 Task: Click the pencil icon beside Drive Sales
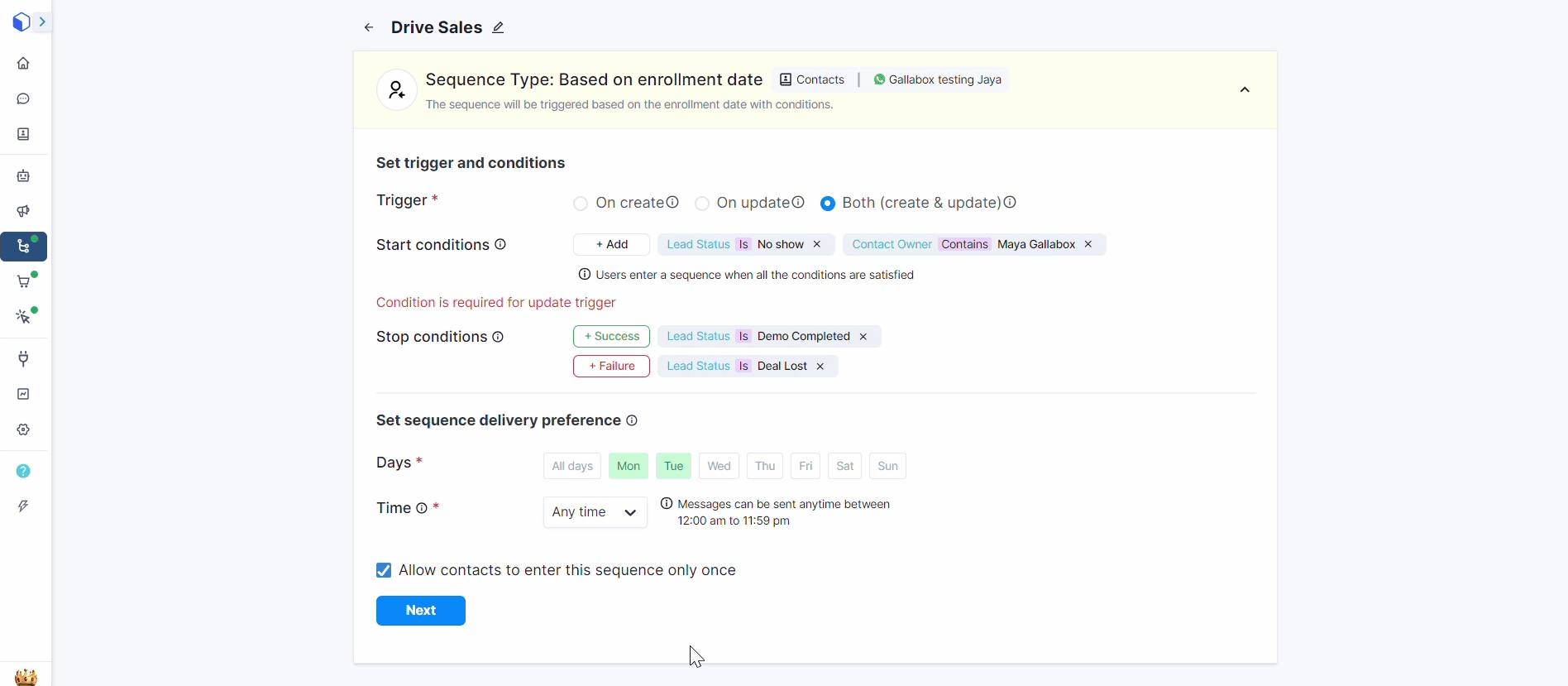pos(498,28)
